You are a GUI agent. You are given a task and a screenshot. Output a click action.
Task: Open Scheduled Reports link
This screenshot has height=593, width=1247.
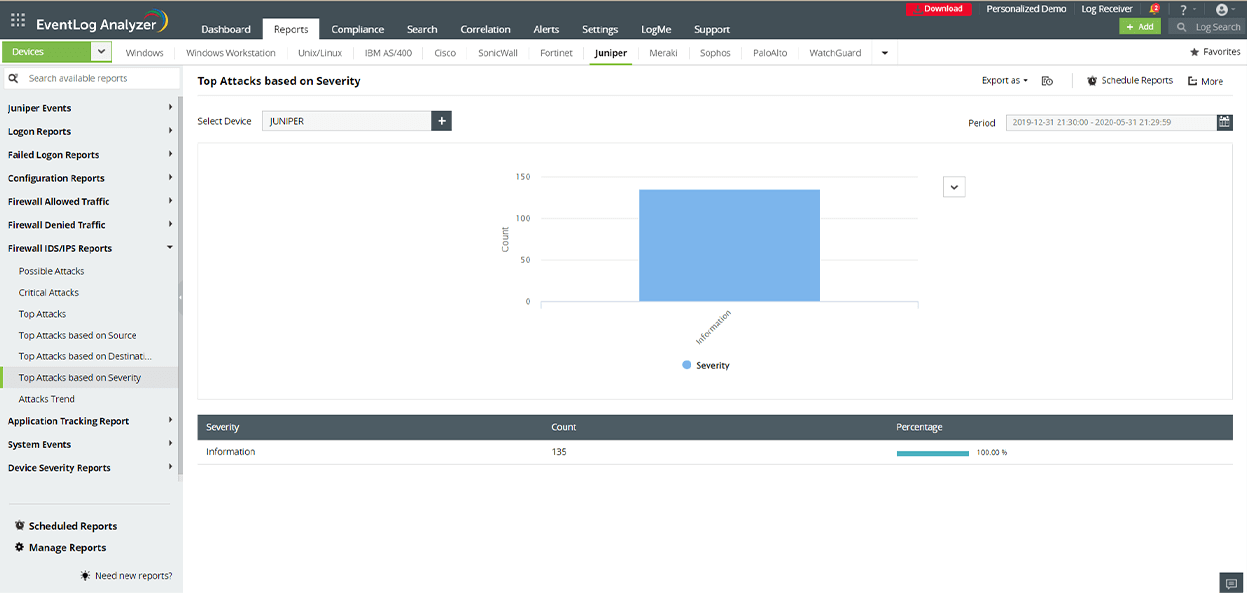[66, 526]
